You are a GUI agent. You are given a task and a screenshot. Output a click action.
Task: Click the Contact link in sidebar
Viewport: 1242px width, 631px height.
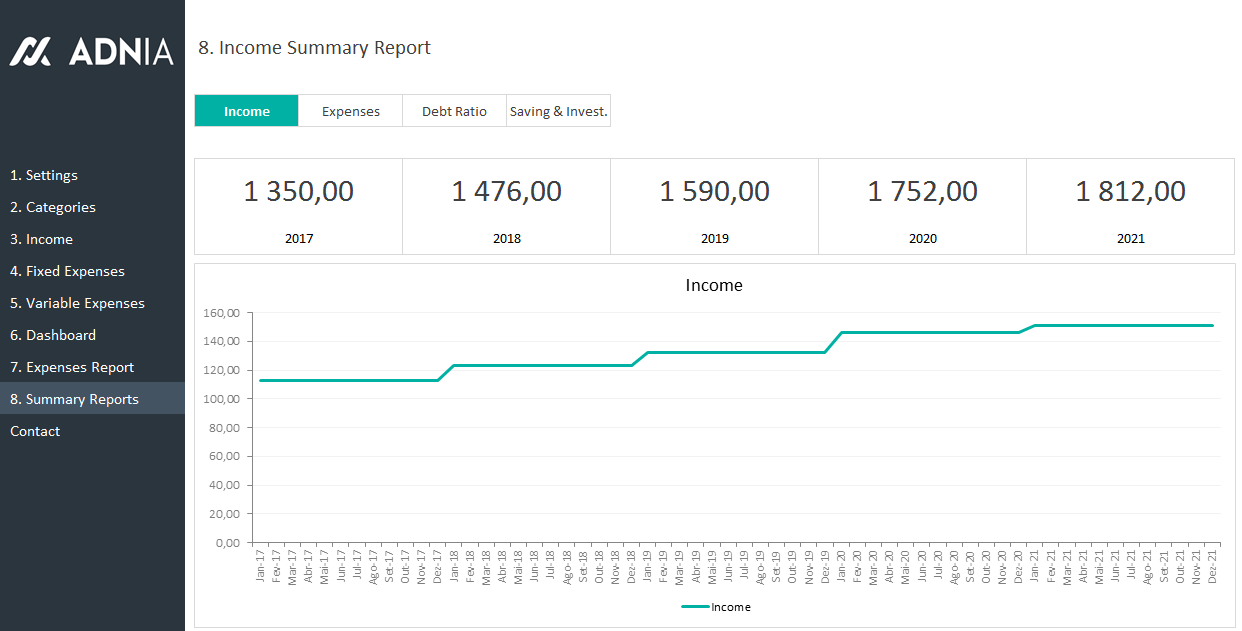(35, 431)
